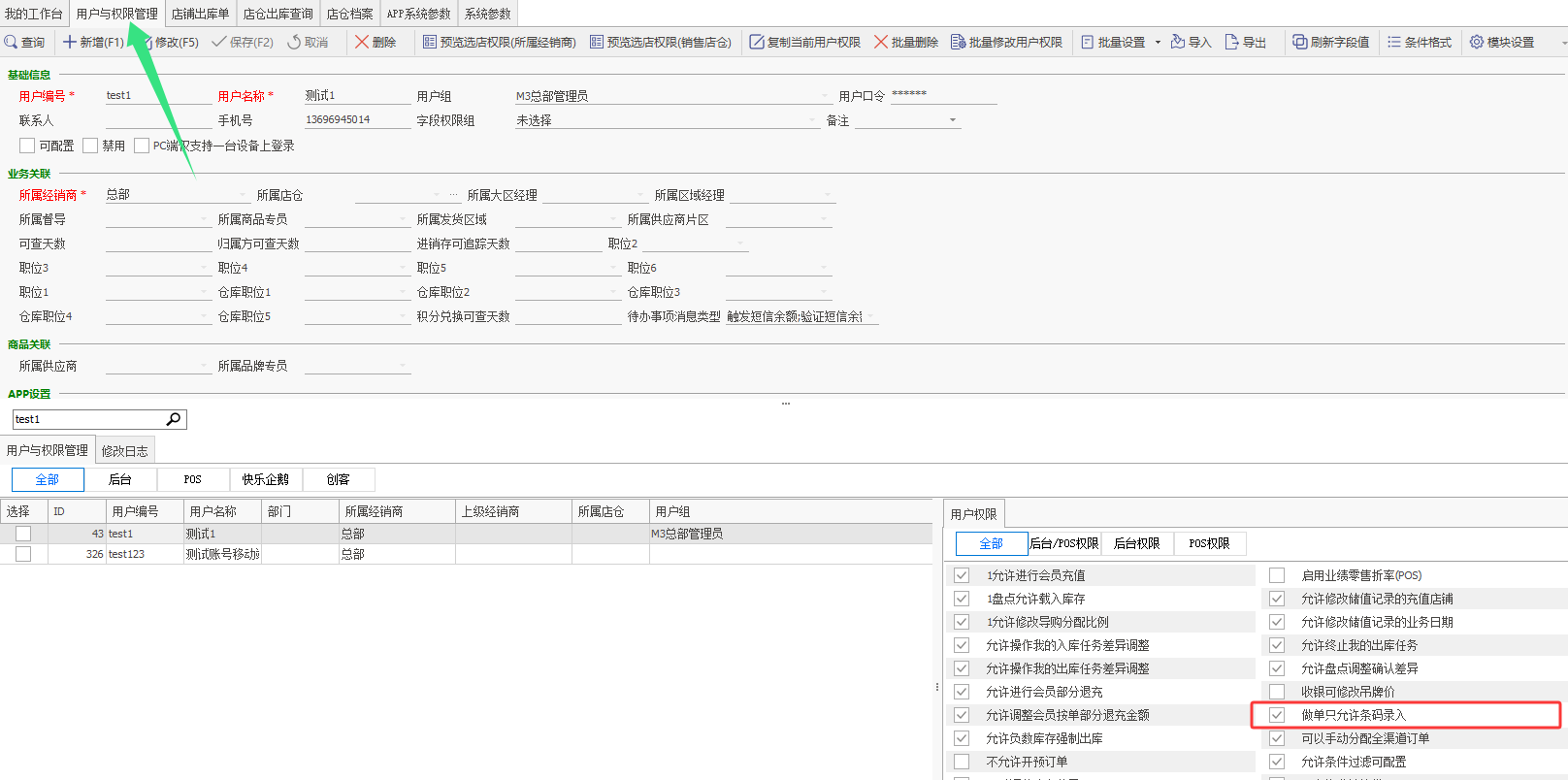Select the checkbox for test123 row
The width and height of the screenshot is (1568, 780).
pyautogui.click(x=23, y=554)
